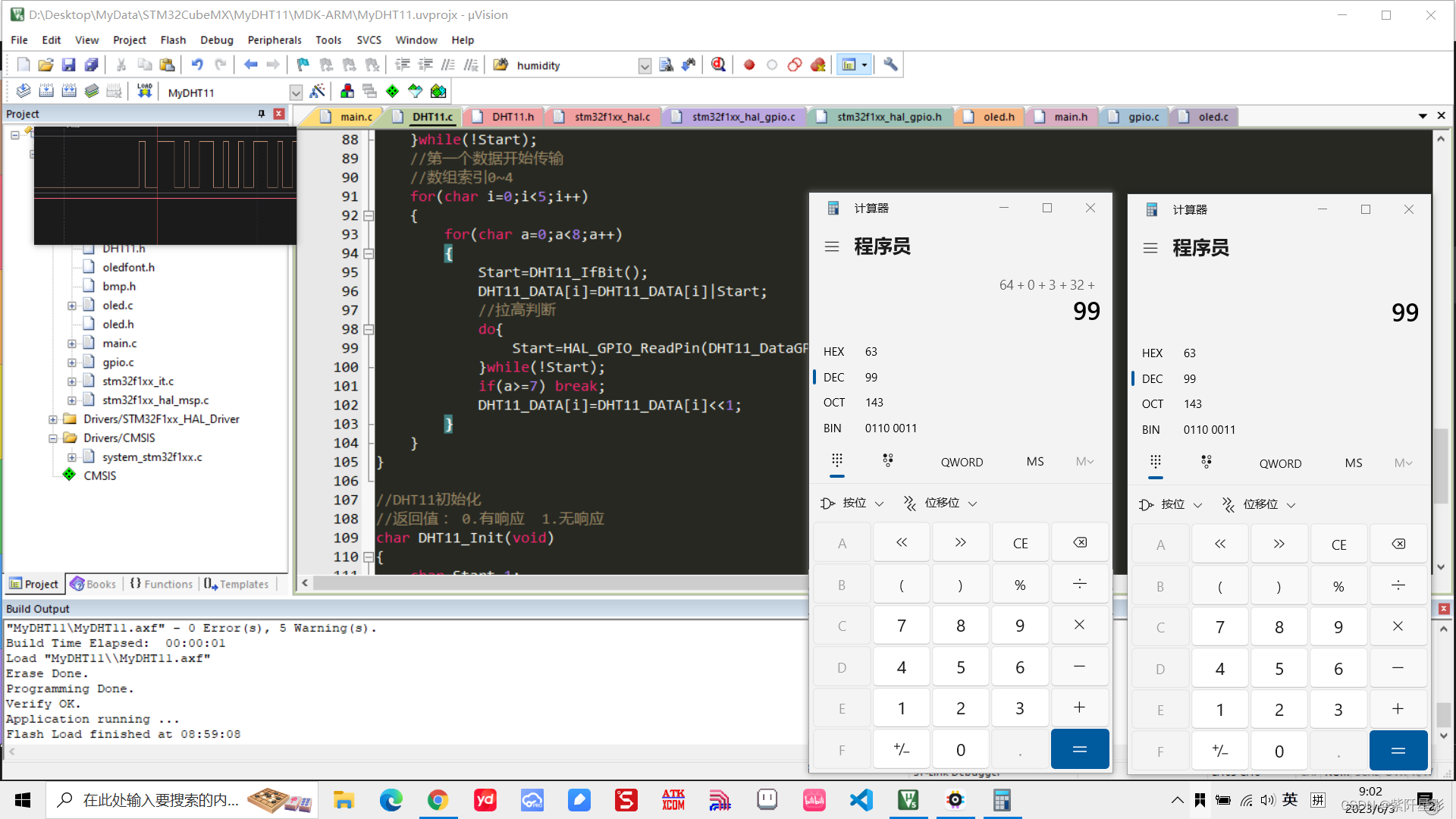Save the current file

68,65
